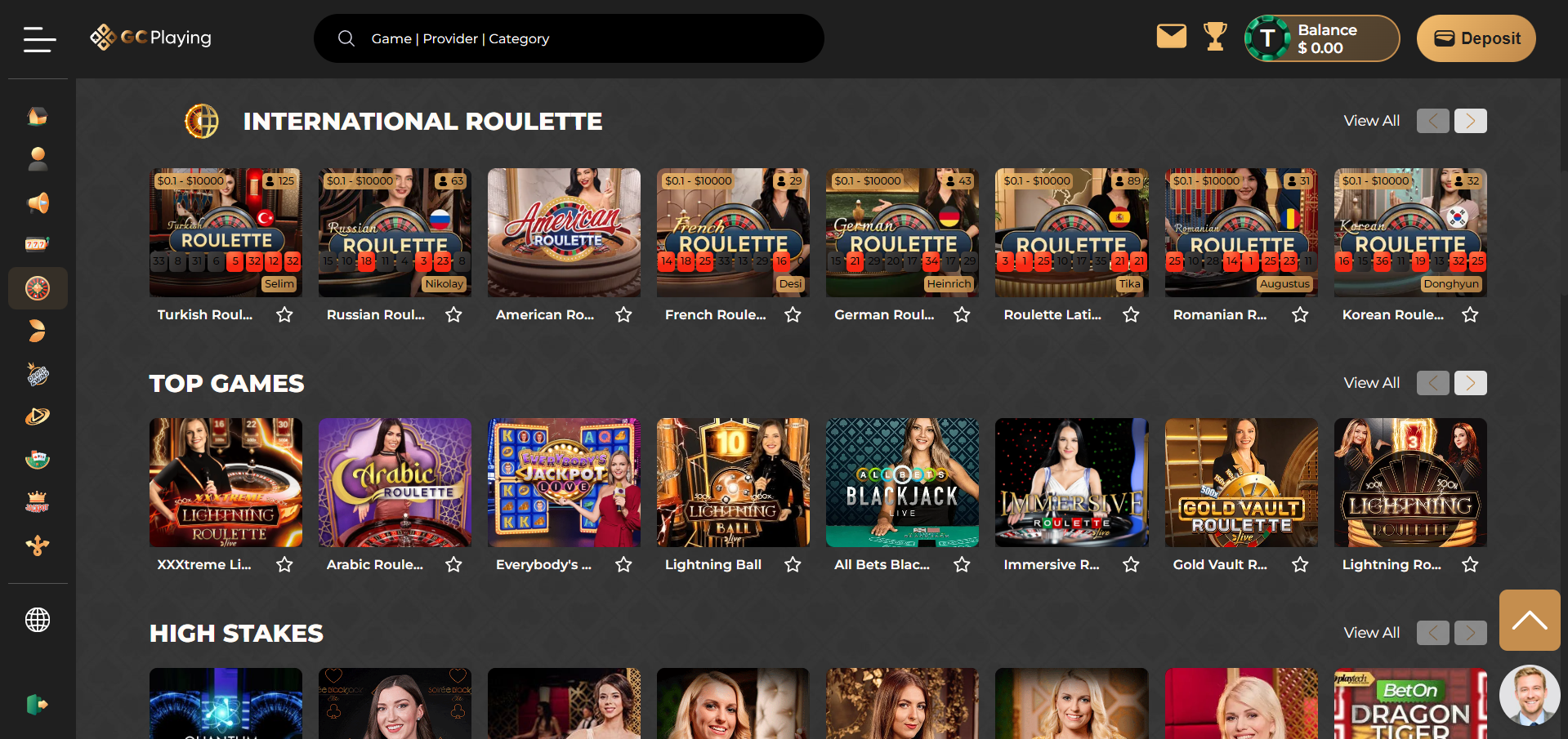Favorite American Roulette with its star
Image resolution: width=1568 pixels, height=739 pixels.
coord(623,314)
